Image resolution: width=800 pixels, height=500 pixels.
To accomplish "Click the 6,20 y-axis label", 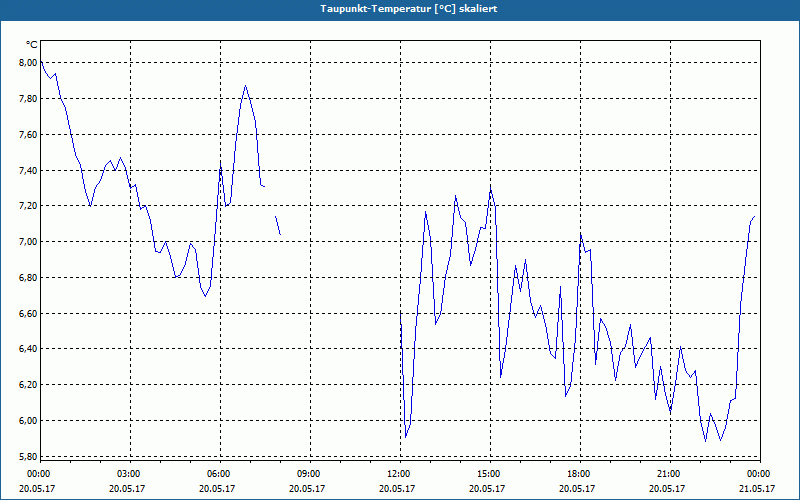I will tap(29, 385).
